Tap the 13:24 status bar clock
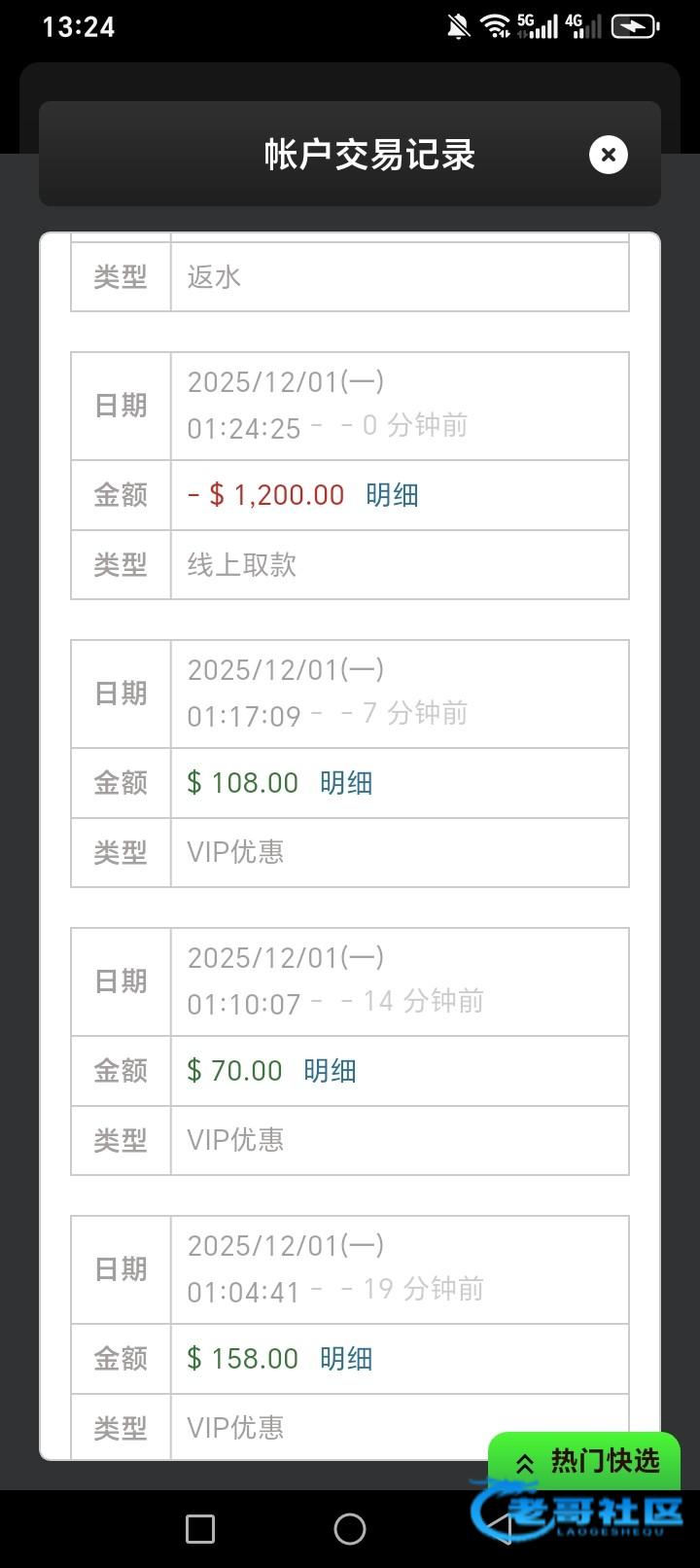700x1568 pixels. click(78, 26)
